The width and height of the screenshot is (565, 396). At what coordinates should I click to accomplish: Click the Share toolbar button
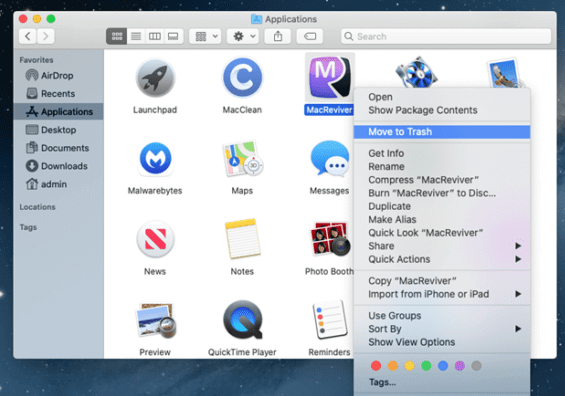coord(278,36)
